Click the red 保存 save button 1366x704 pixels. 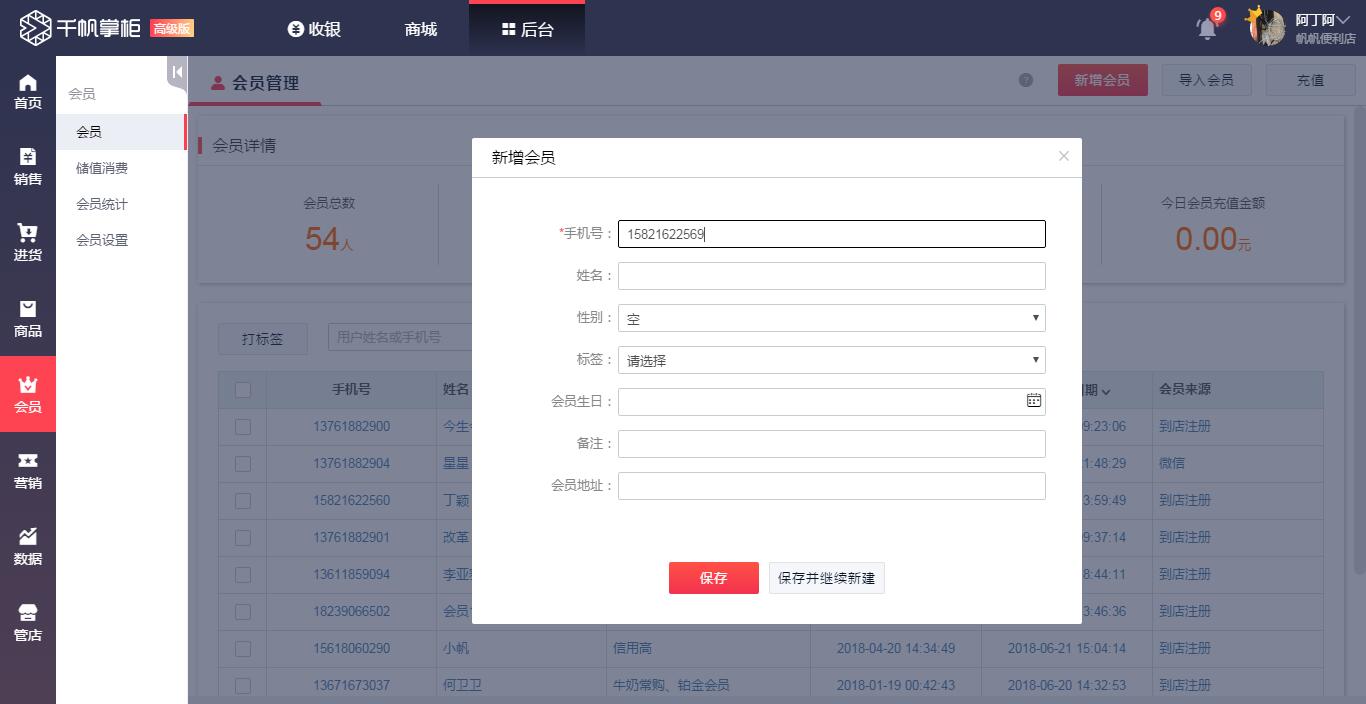click(713, 578)
